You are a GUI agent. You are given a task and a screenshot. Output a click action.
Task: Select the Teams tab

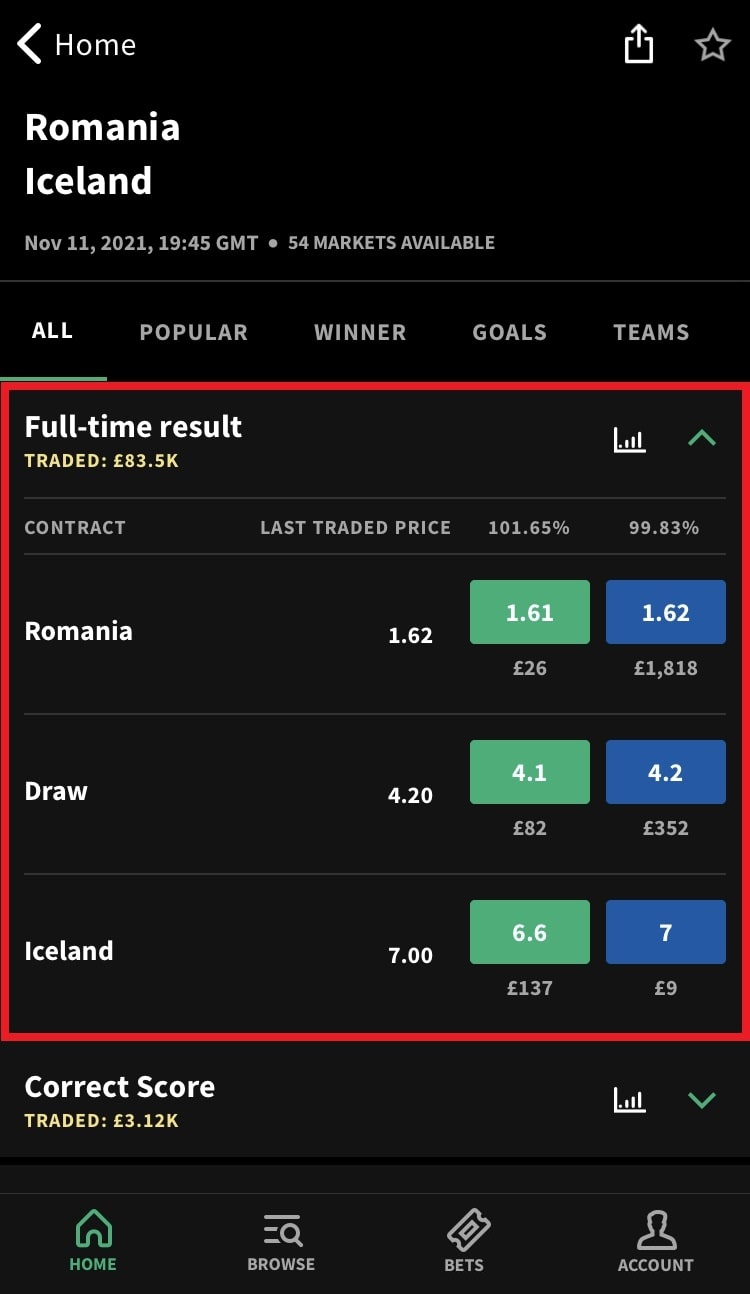pos(651,333)
